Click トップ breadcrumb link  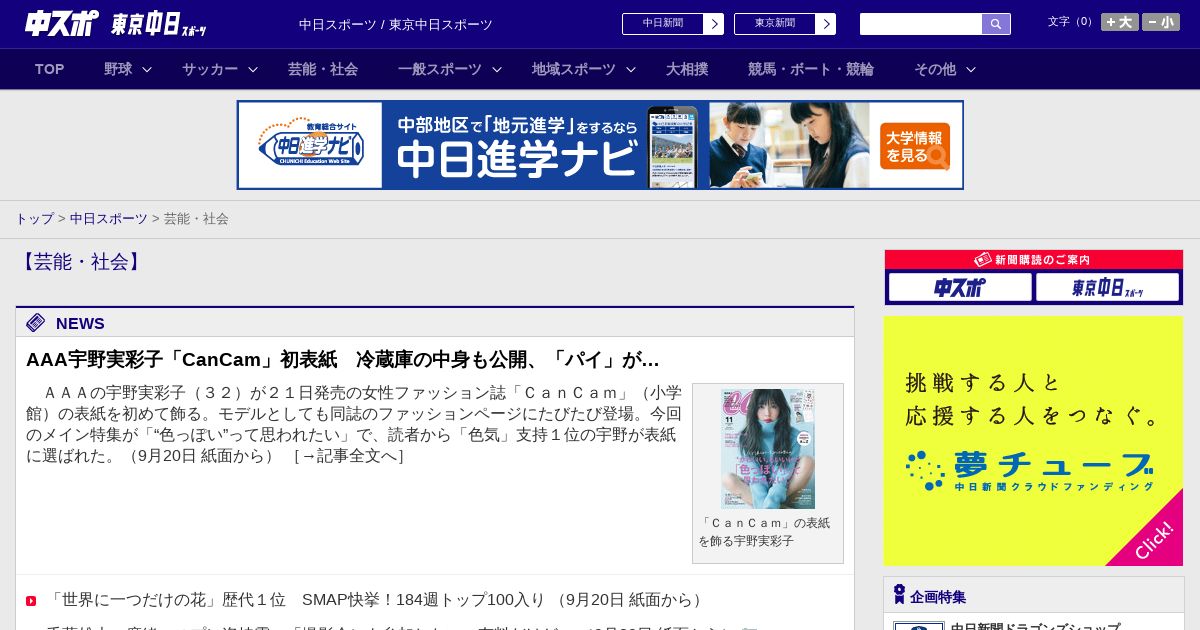click(34, 219)
